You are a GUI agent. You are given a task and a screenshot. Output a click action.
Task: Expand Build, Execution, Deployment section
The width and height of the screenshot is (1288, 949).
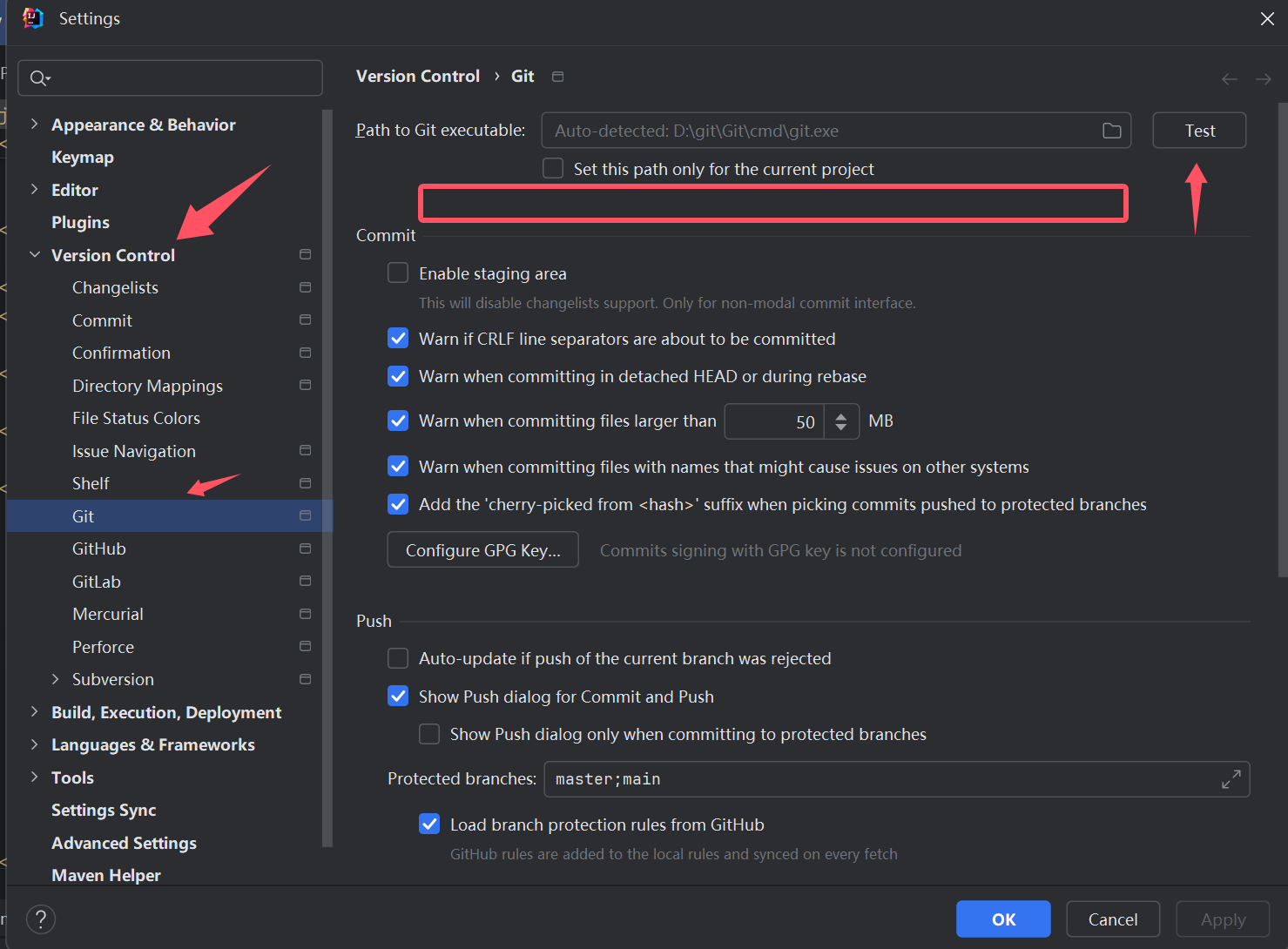click(x=34, y=711)
